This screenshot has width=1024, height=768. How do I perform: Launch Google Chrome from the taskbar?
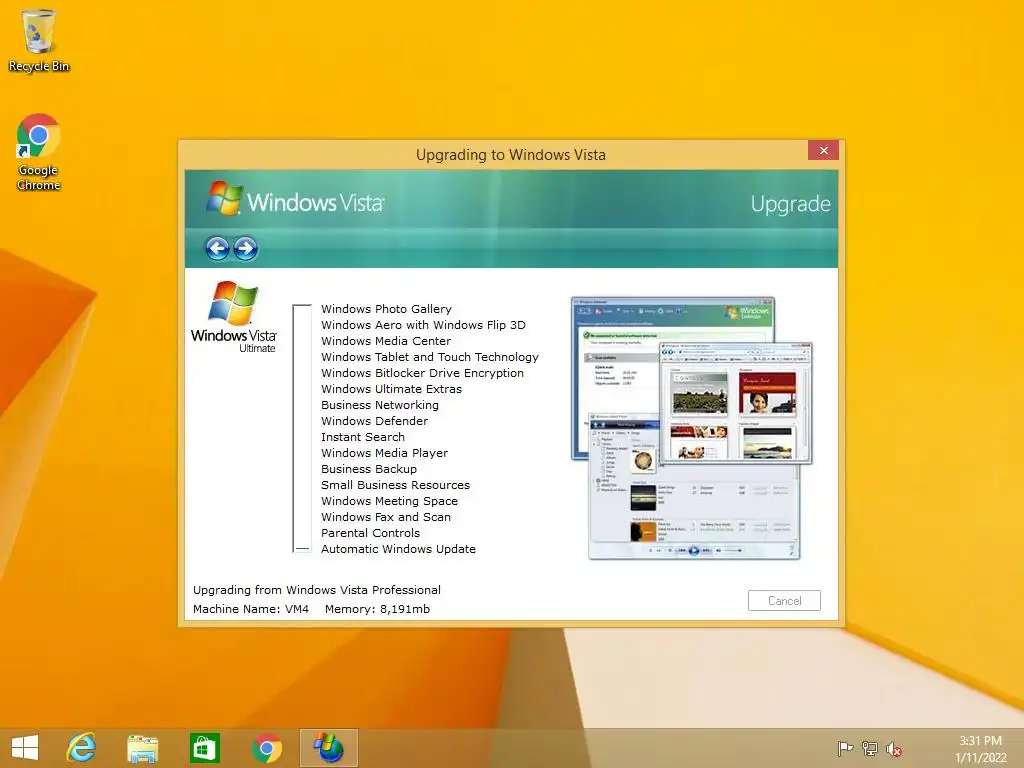[x=266, y=748]
